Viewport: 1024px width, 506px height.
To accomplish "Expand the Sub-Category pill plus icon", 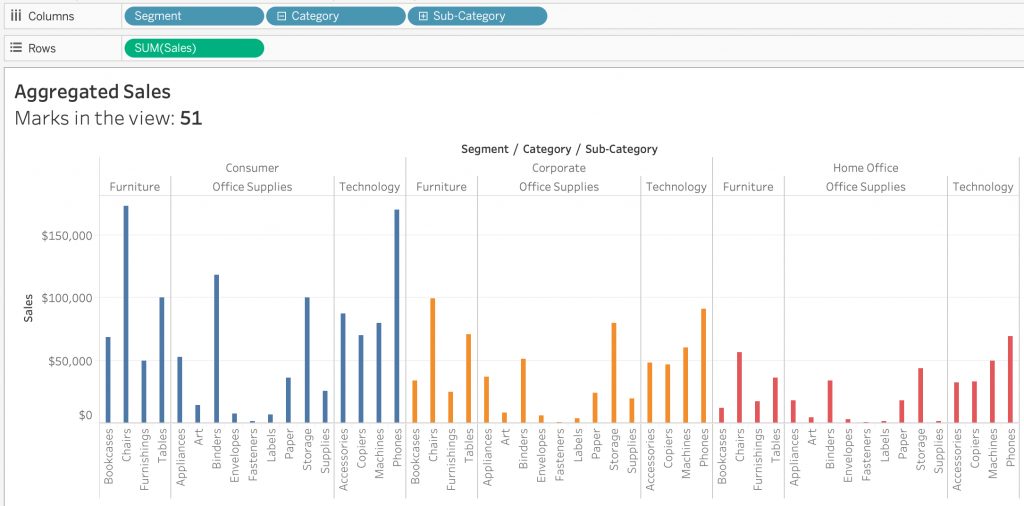I will 423,16.
